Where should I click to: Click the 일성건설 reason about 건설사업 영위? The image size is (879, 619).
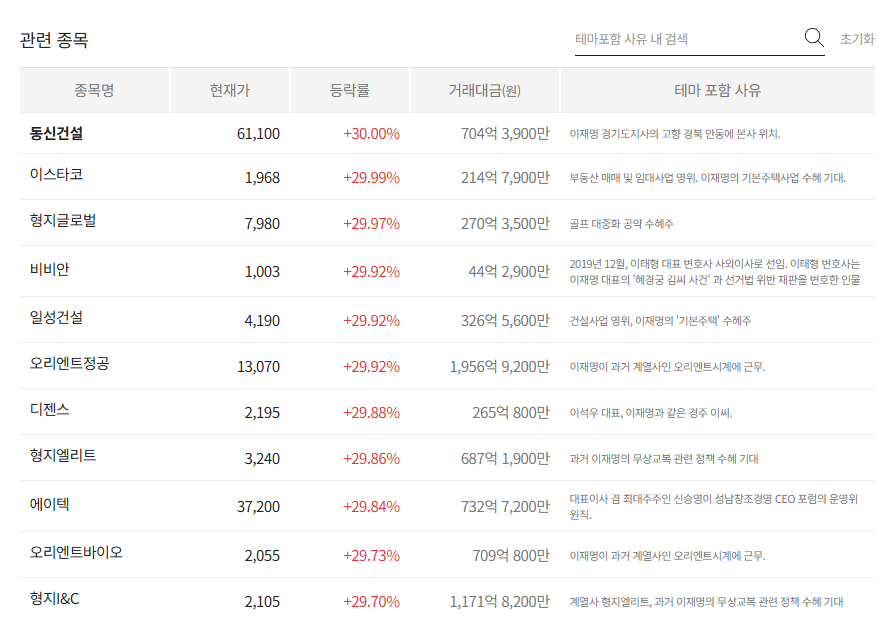(660, 321)
